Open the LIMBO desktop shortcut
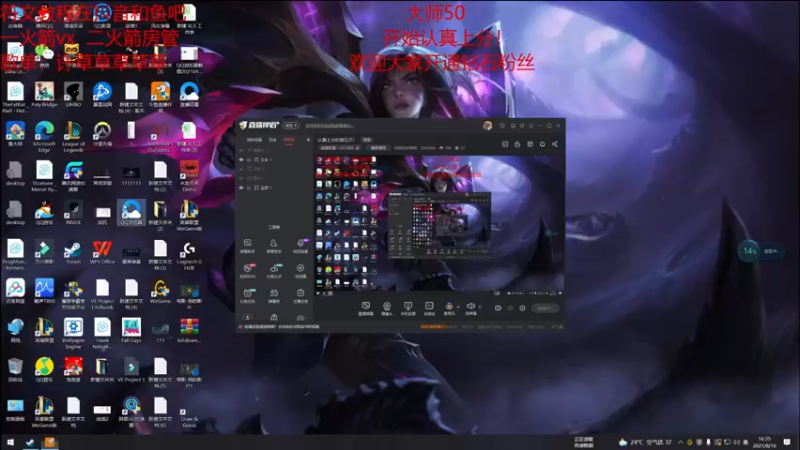Image resolution: width=800 pixels, height=450 pixels. click(x=73, y=93)
